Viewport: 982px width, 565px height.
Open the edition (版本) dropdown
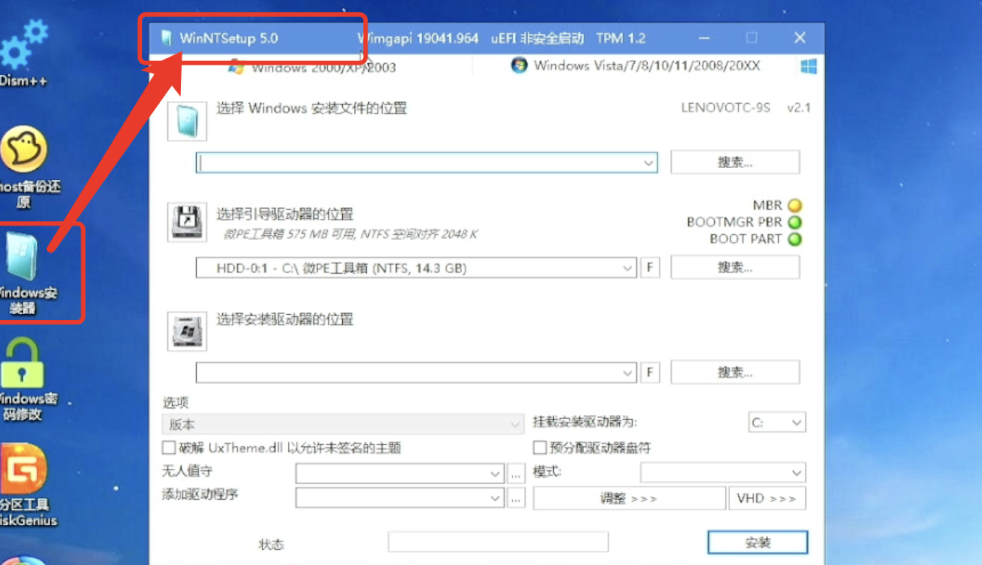(x=343, y=424)
